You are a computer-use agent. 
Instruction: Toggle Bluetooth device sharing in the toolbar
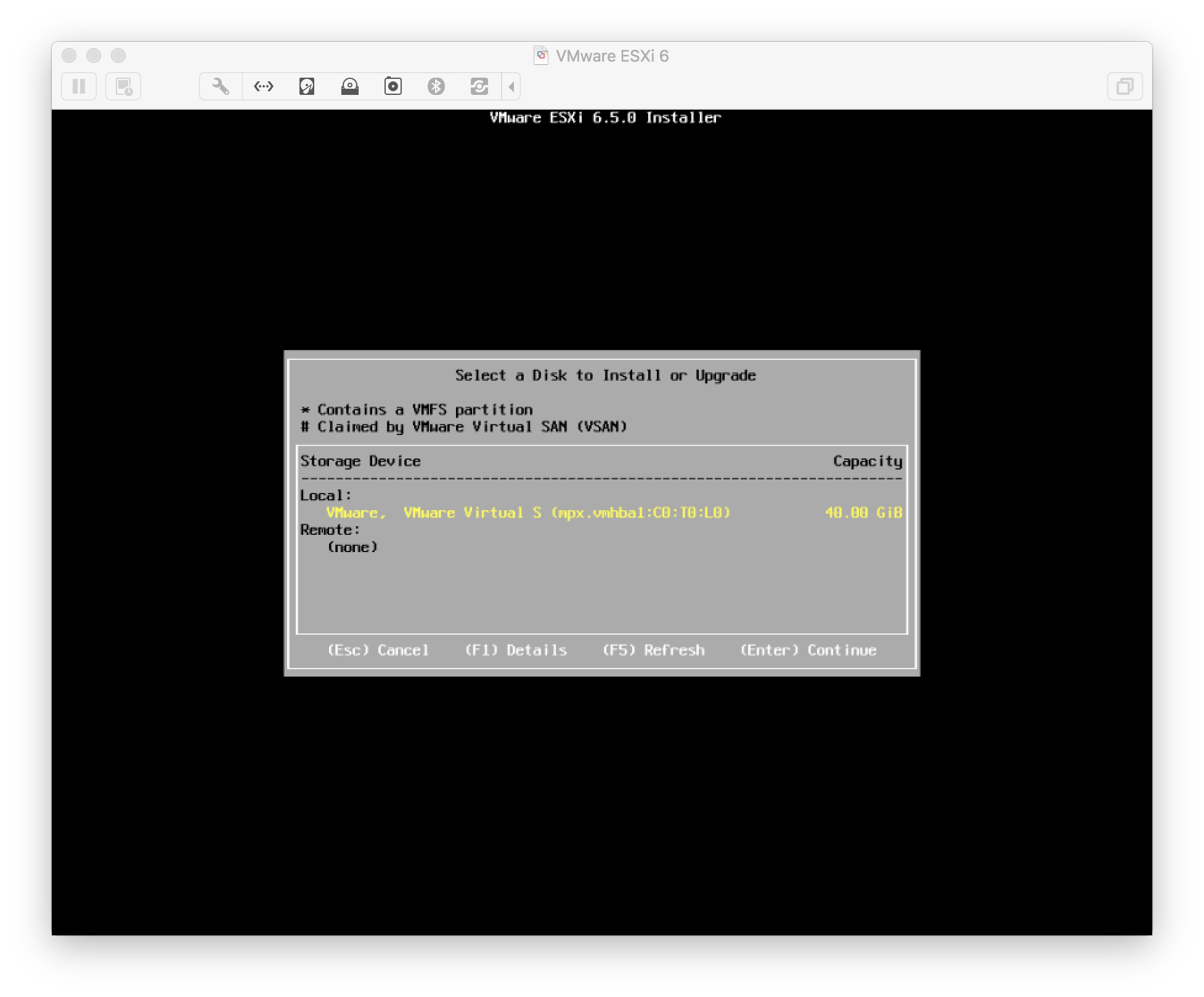click(x=437, y=86)
